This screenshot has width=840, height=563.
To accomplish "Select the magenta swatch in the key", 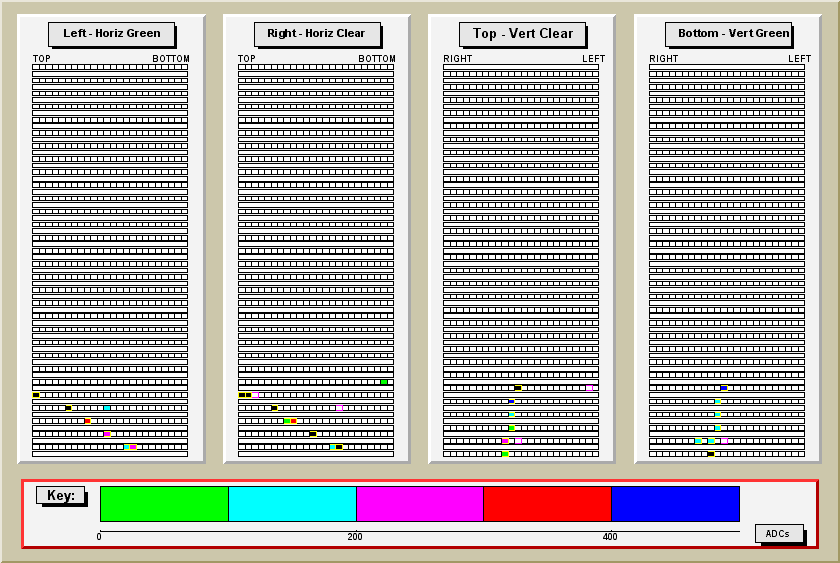I will tap(420, 504).
